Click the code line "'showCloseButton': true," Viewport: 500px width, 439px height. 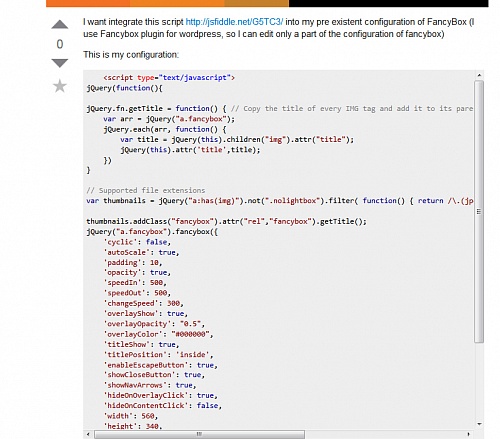[154, 375]
